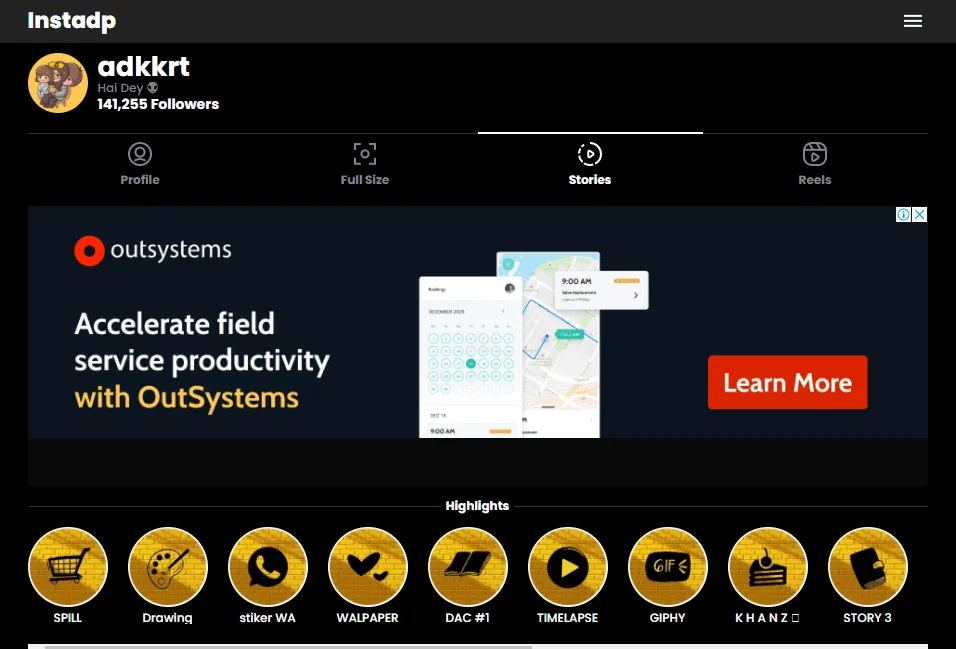Image resolution: width=956 pixels, height=649 pixels.
Task: Open the hamburger menu icon
Action: tap(913, 21)
